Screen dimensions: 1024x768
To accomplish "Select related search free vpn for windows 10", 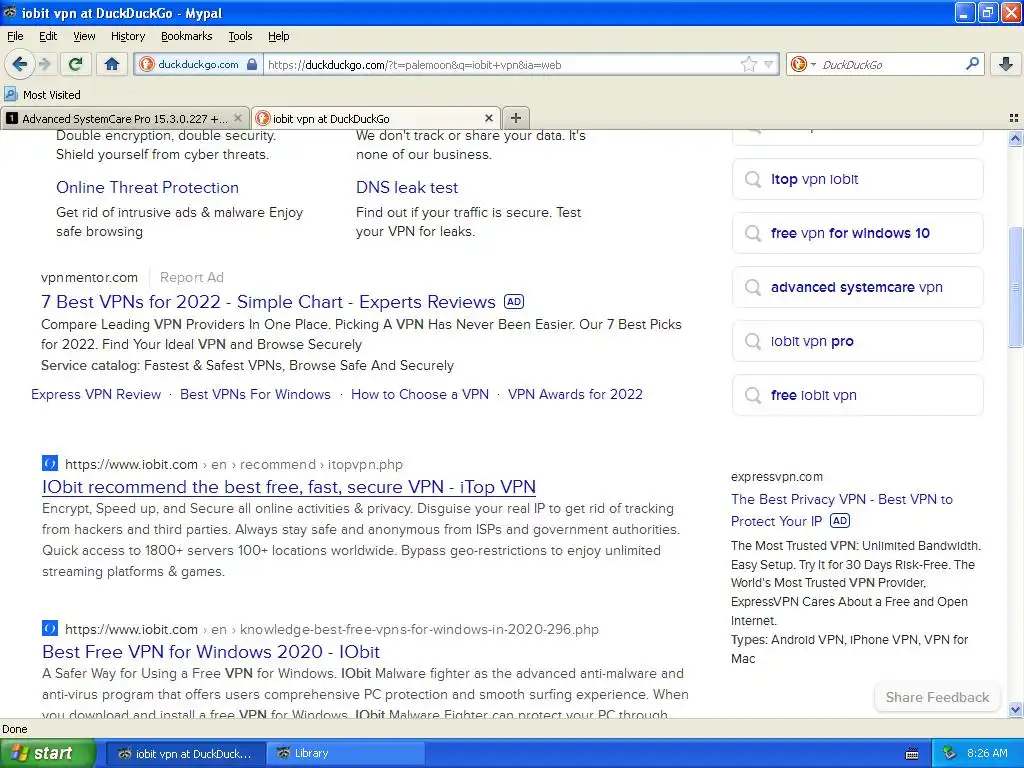I will [x=857, y=233].
